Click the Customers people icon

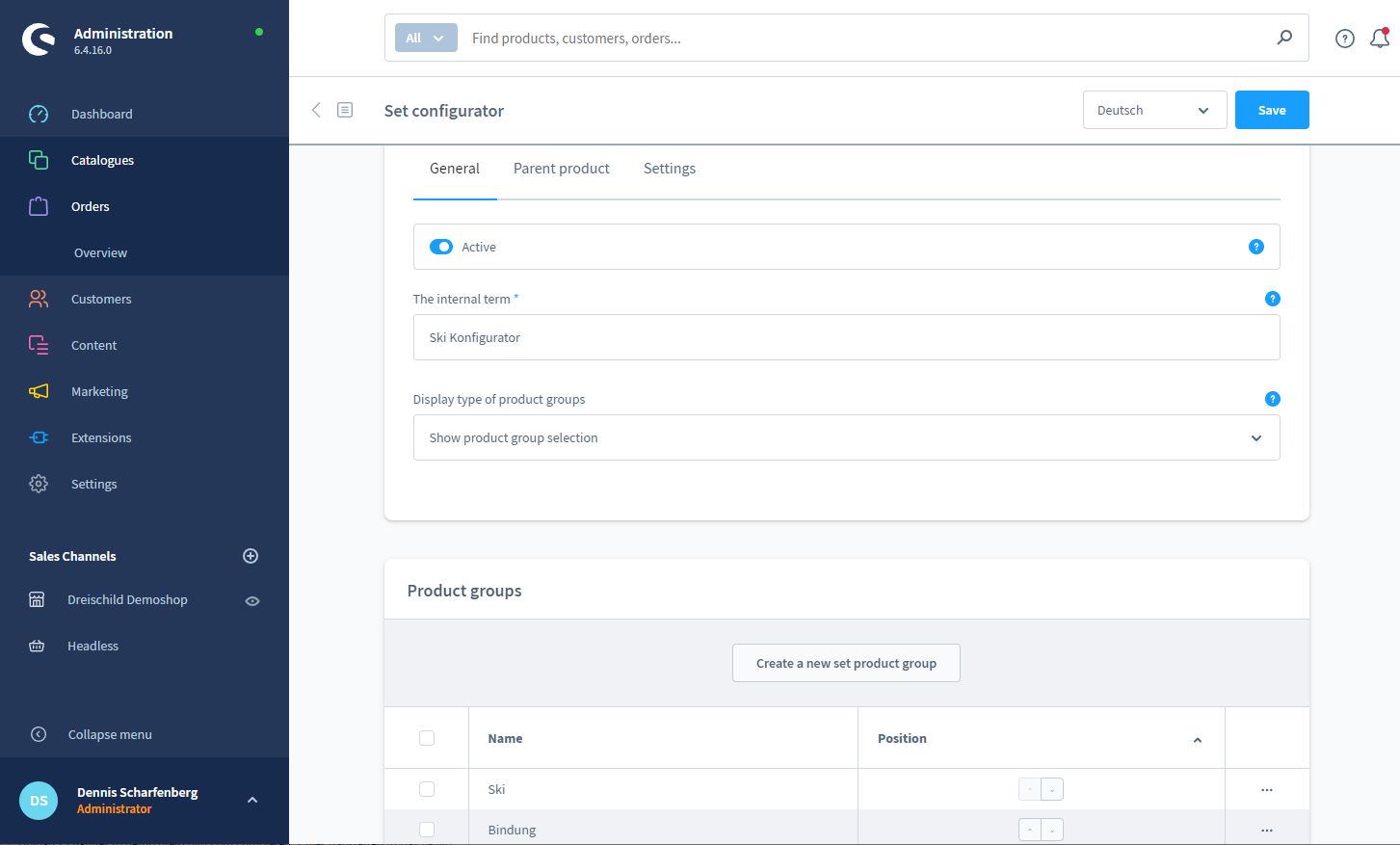click(x=39, y=299)
